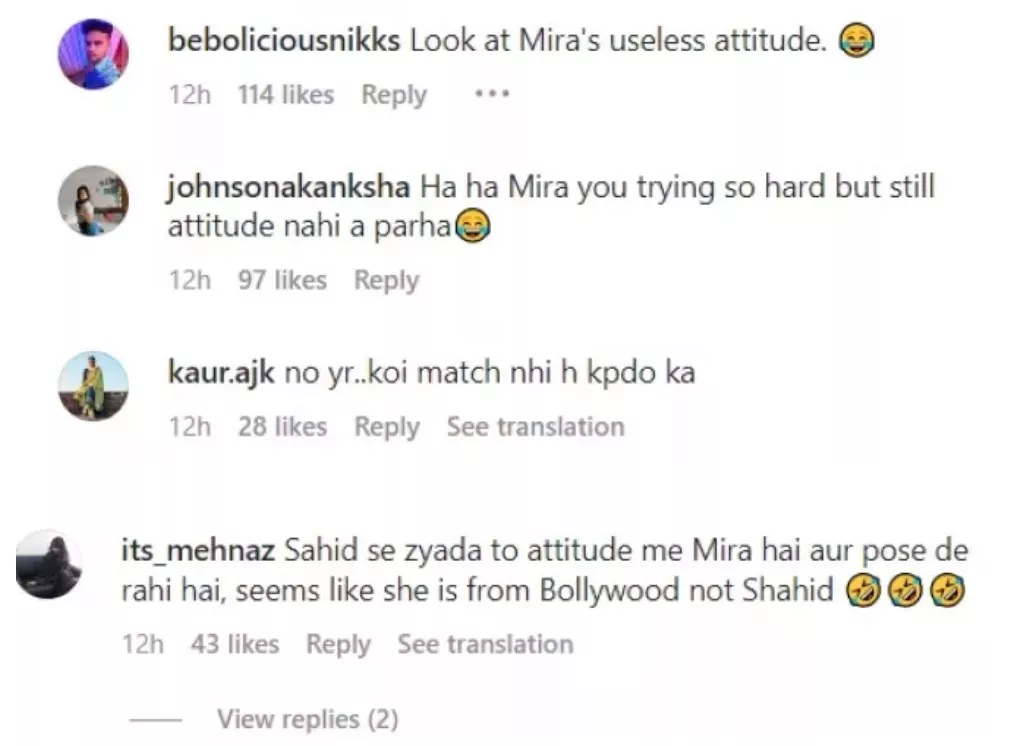Expand View replies (2)
Viewport: 1017px width, 746px height.
307,719
